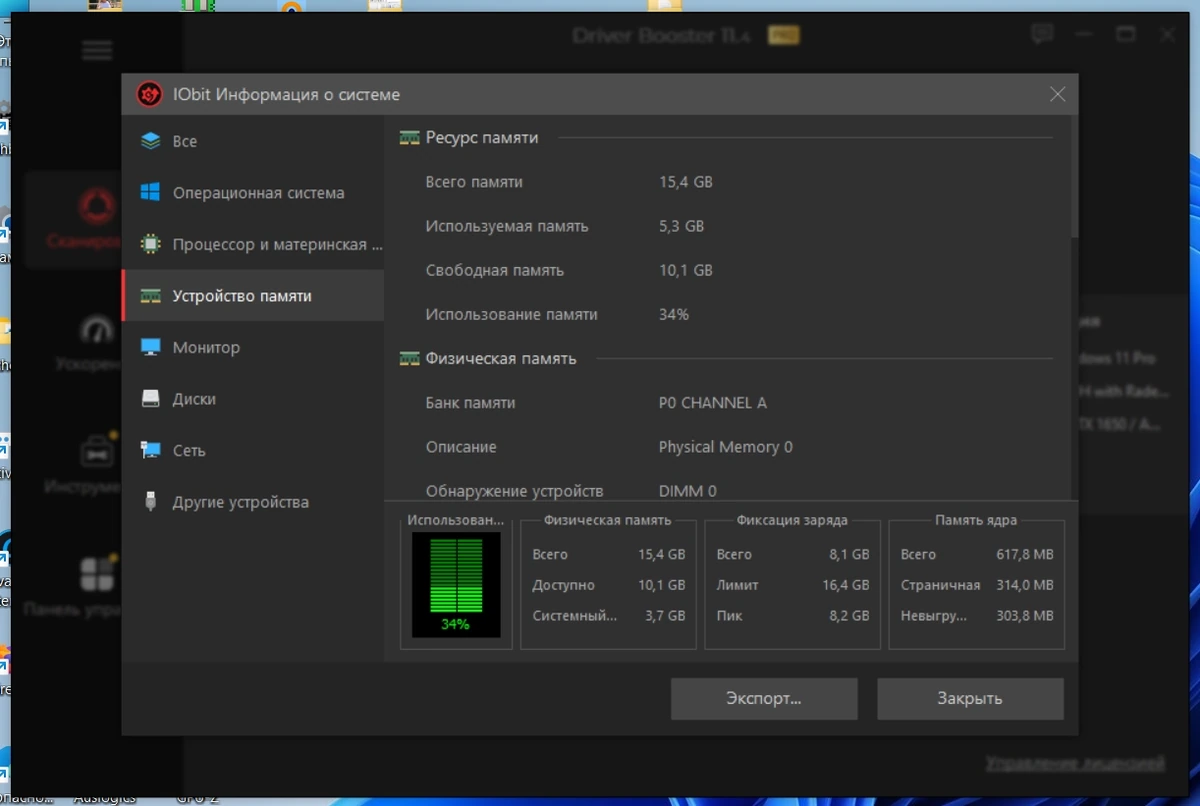
Task: Click the details panel scrollbar
Action: [x=1074, y=178]
